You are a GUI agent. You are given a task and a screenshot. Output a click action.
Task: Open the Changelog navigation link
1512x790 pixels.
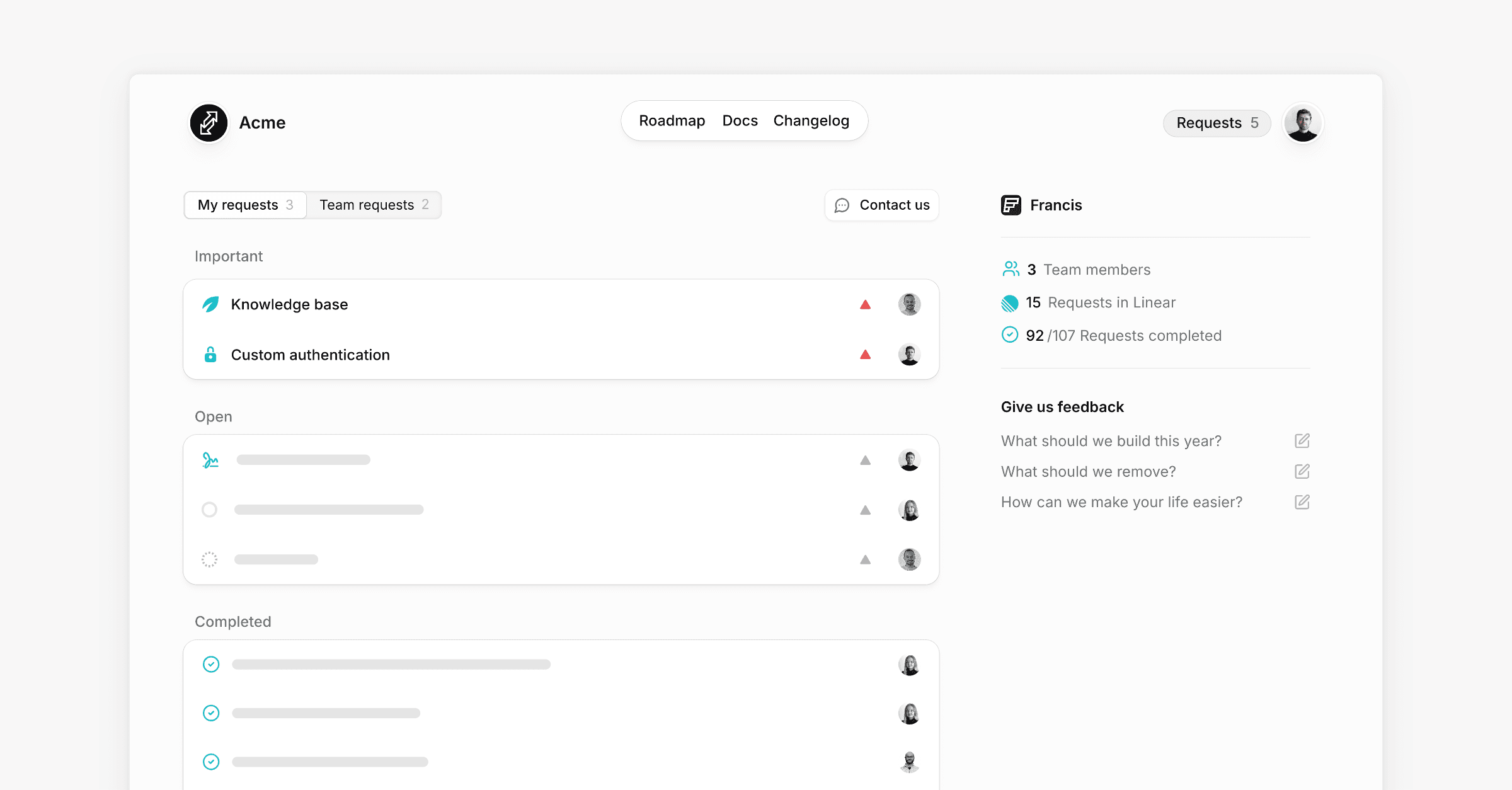point(811,121)
